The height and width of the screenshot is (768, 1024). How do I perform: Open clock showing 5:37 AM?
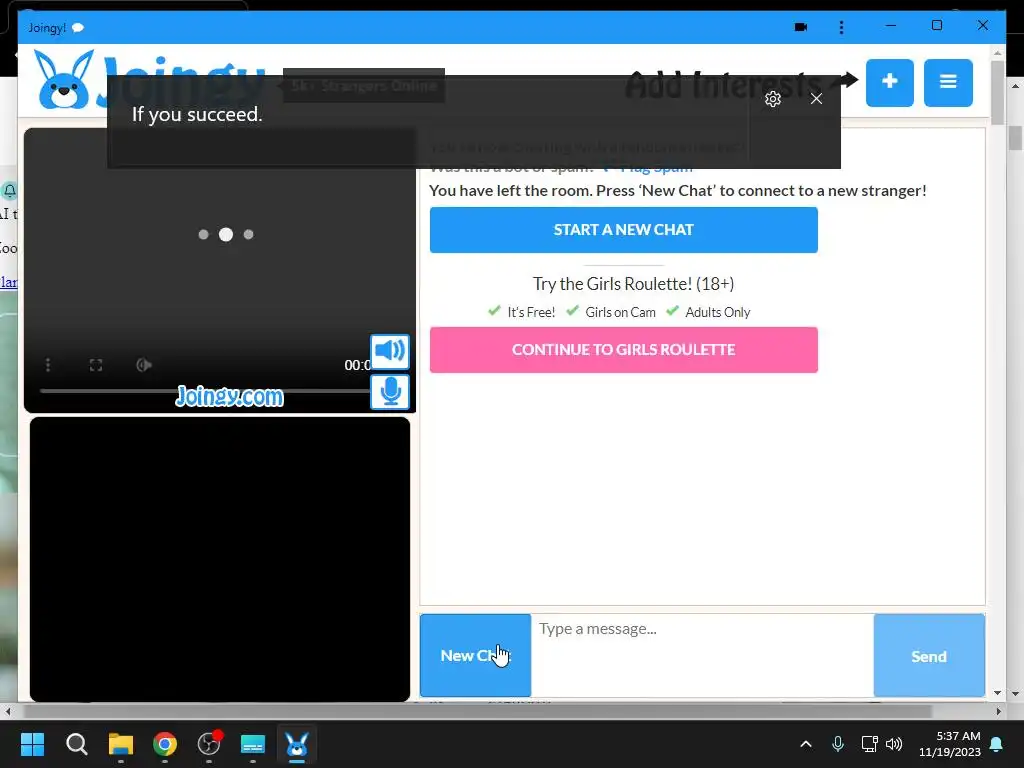coord(950,744)
